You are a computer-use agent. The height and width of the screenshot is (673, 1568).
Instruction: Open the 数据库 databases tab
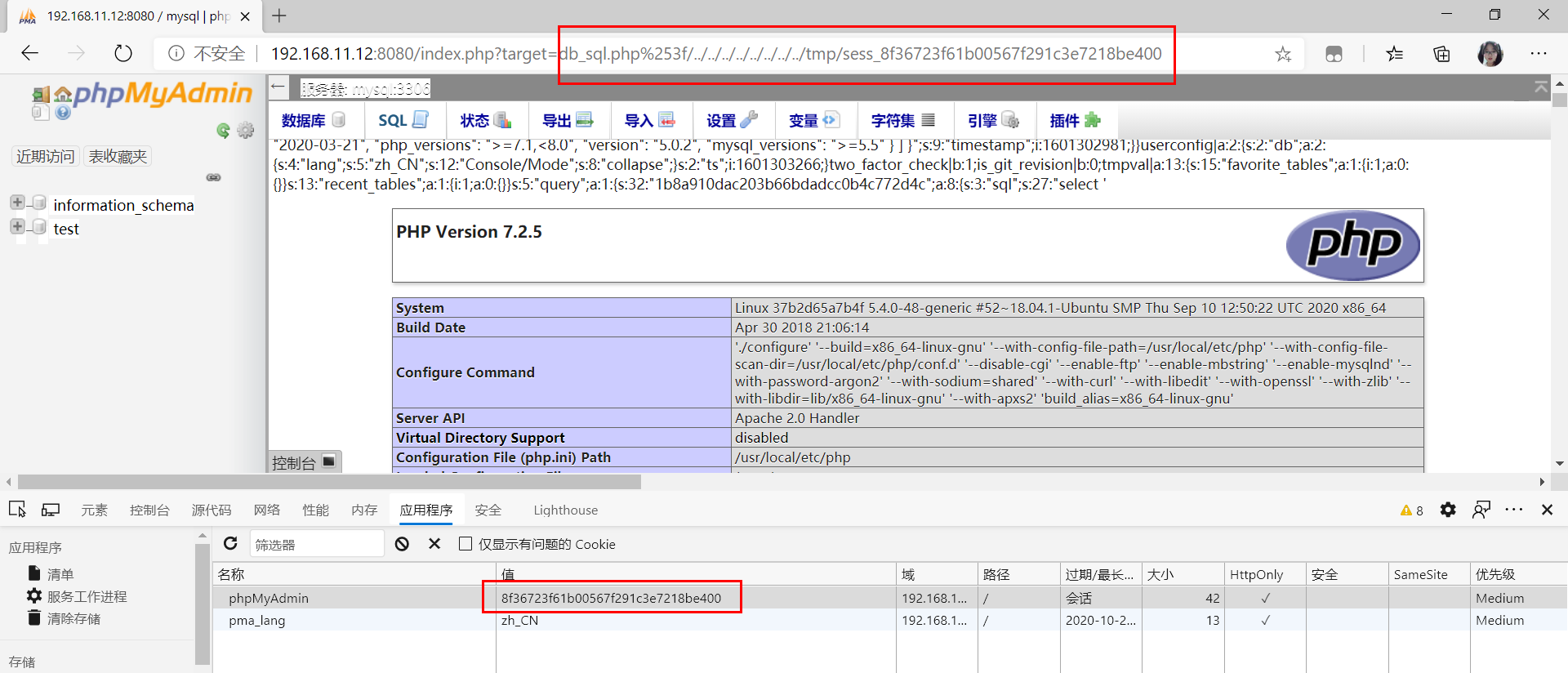tap(314, 121)
